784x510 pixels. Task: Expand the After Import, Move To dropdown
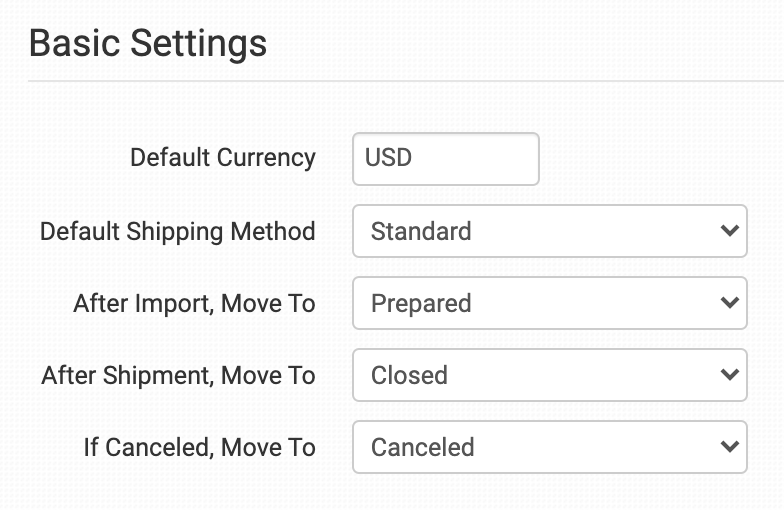click(x=549, y=303)
